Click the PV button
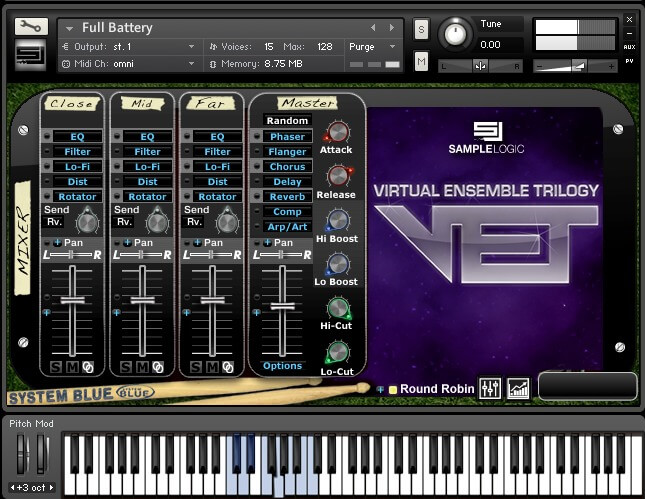 click(629, 61)
